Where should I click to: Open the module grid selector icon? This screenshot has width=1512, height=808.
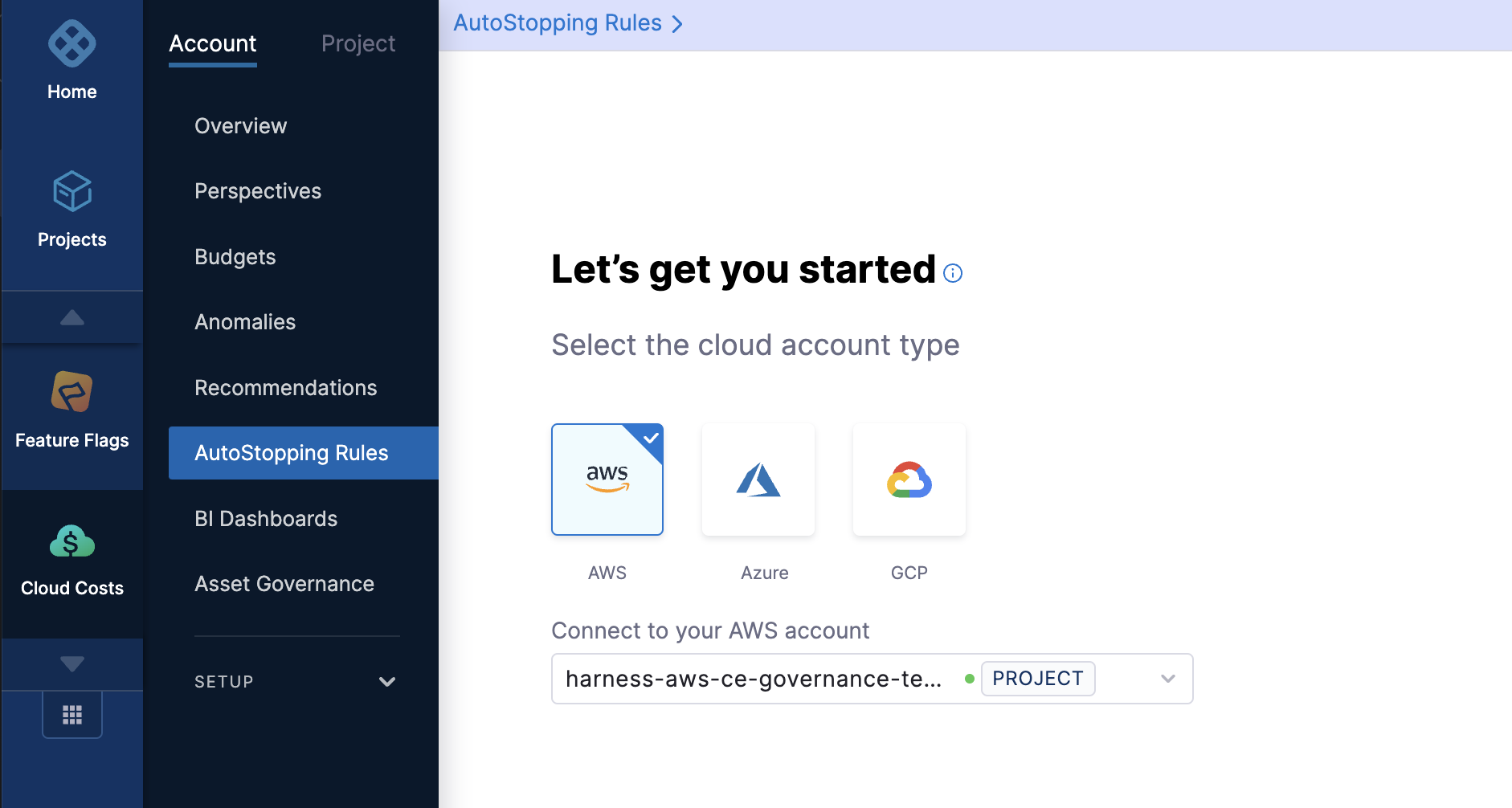click(72, 715)
